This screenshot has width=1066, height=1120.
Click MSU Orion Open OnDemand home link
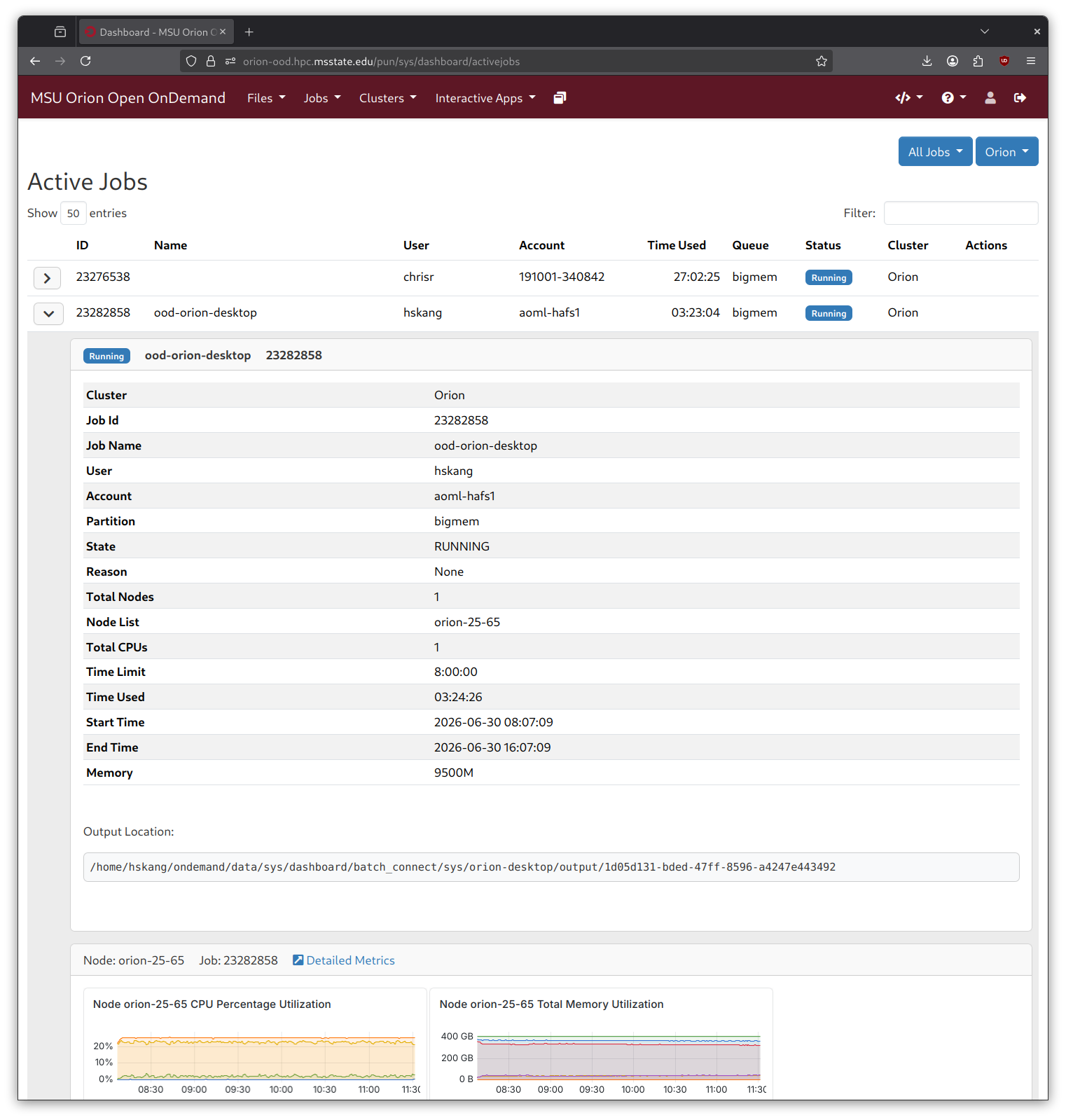click(x=128, y=98)
